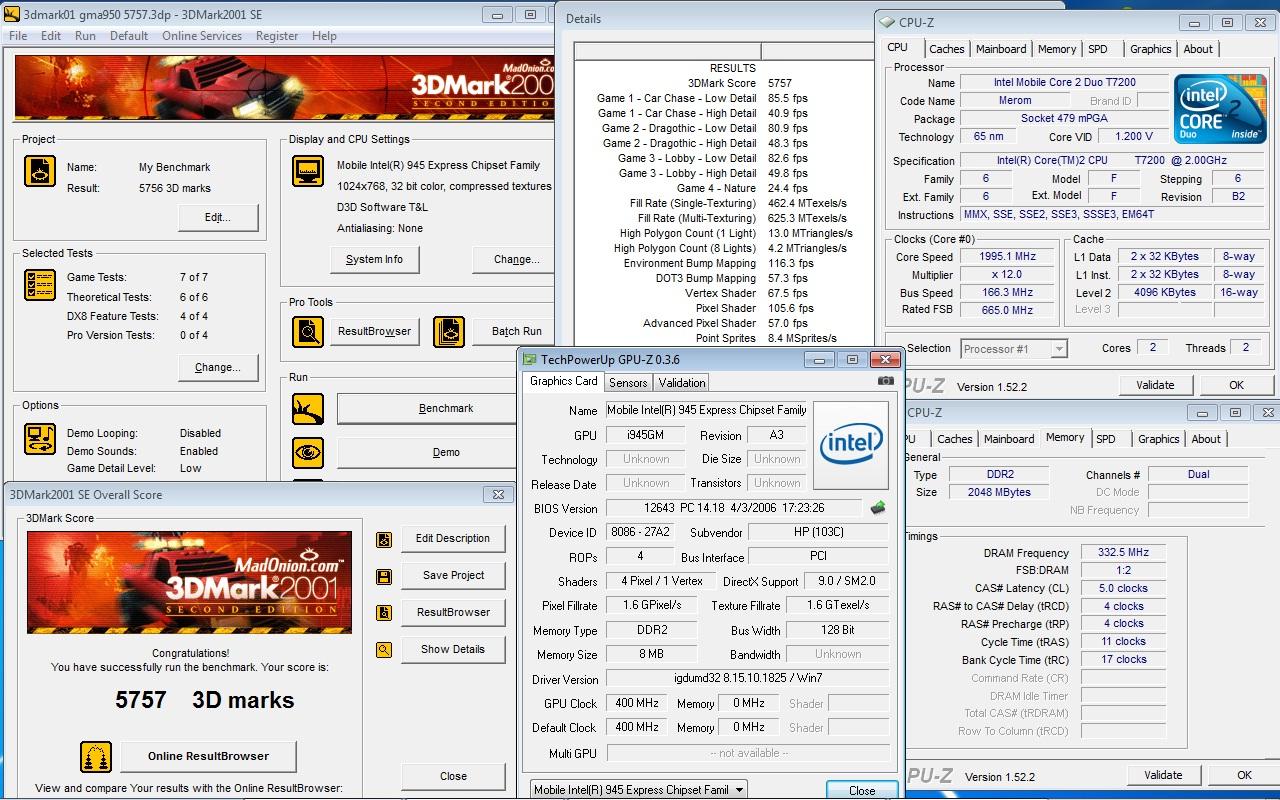1280x800 pixels.
Task: Click the GPU Clock 400 MHz field
Action: [x=636, y=704]
